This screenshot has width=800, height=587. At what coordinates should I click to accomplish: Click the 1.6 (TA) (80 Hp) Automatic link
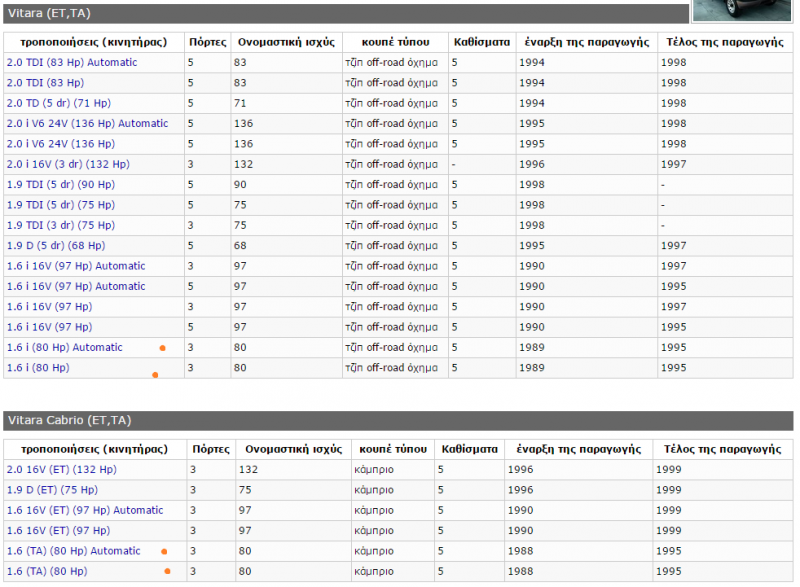tap(73, 552)
